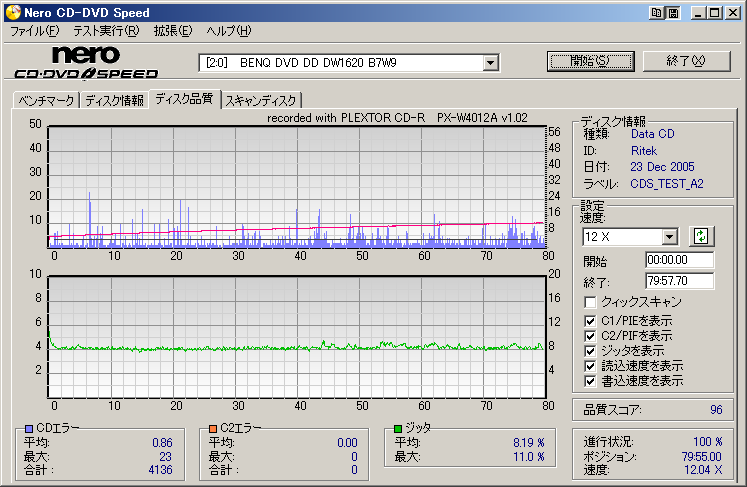Click the green ジッタ legend square
The width and height of the screenshot is (747, 487).
[398, 428]
